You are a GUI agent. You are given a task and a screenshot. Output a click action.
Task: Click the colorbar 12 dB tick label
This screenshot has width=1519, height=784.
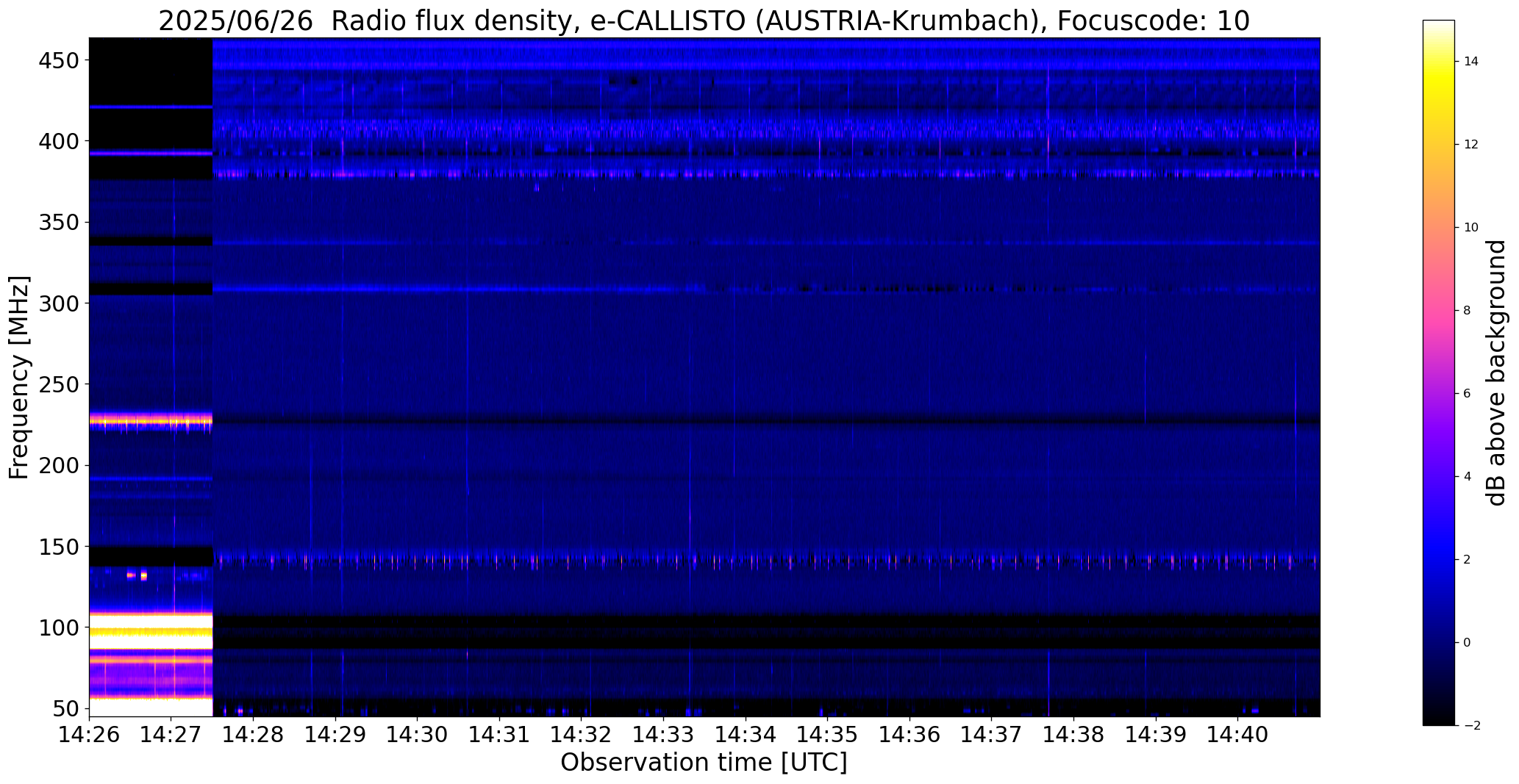coord(1471,144)
